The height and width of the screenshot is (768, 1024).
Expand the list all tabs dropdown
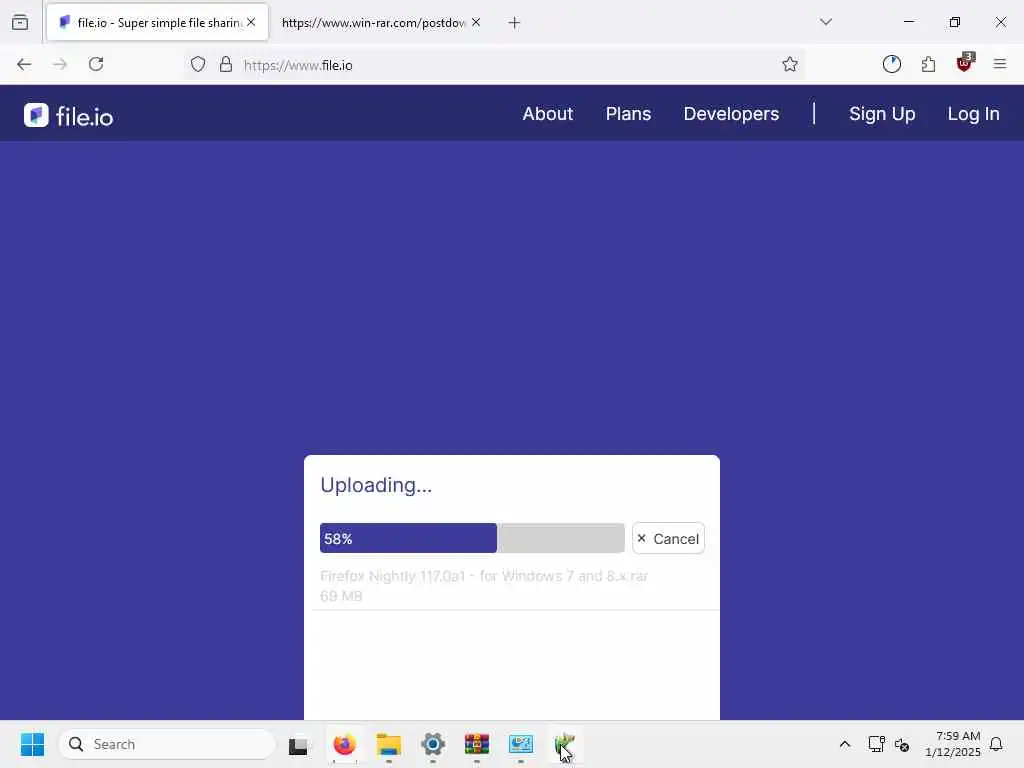tap(825, 22)
